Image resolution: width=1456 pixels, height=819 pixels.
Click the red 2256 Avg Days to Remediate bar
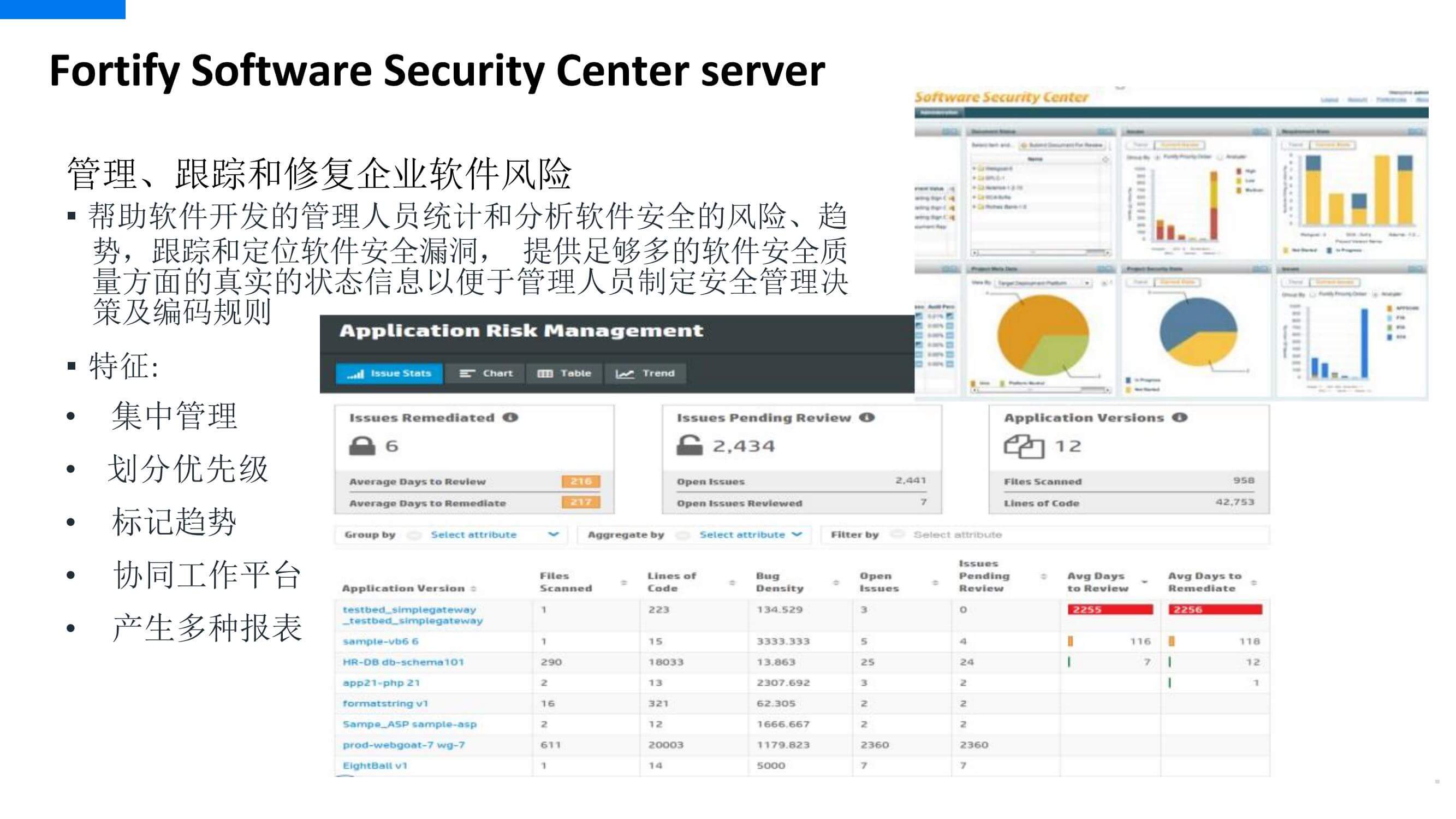(x=1215, y=609)
